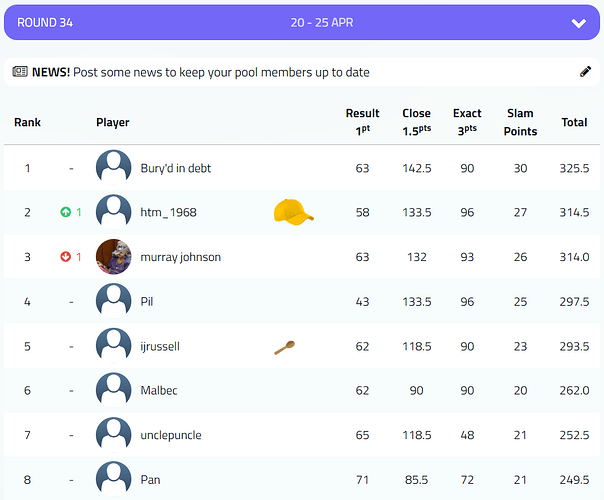Image resolution: width=604 pixels, height=500 pixels.
Task: Open the 20 - 25 APR round selector
Action: pyautogui.click(x=321, y=23)
